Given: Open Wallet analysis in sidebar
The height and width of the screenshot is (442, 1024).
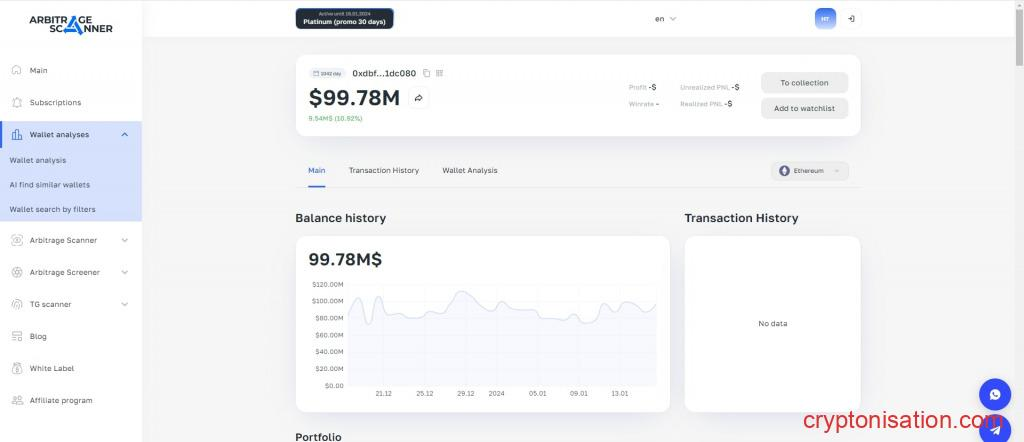Looking at the screenshot, I should point(38,160).
